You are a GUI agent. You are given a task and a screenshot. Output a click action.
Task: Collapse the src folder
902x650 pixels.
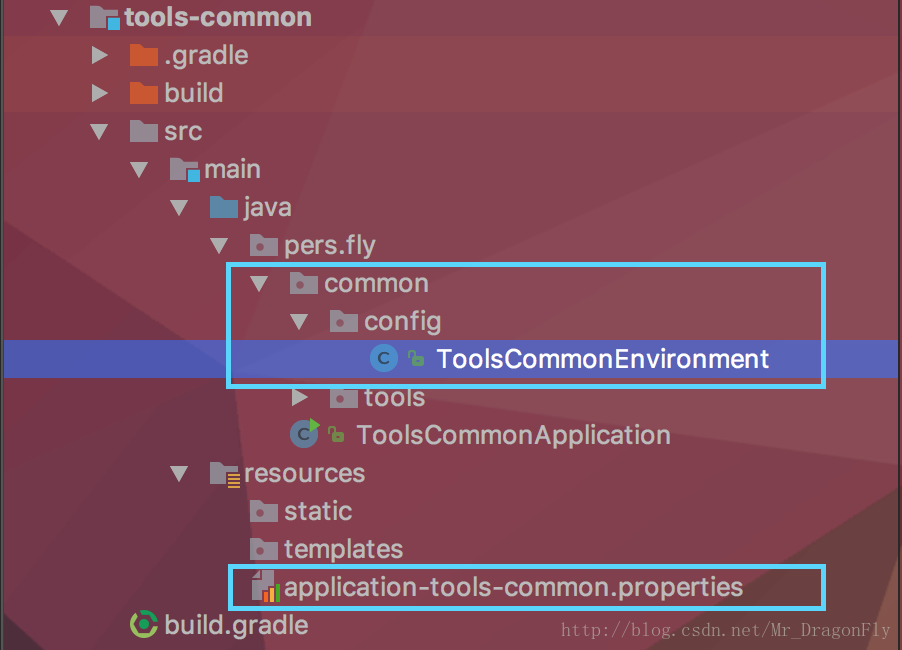point(100,132)
